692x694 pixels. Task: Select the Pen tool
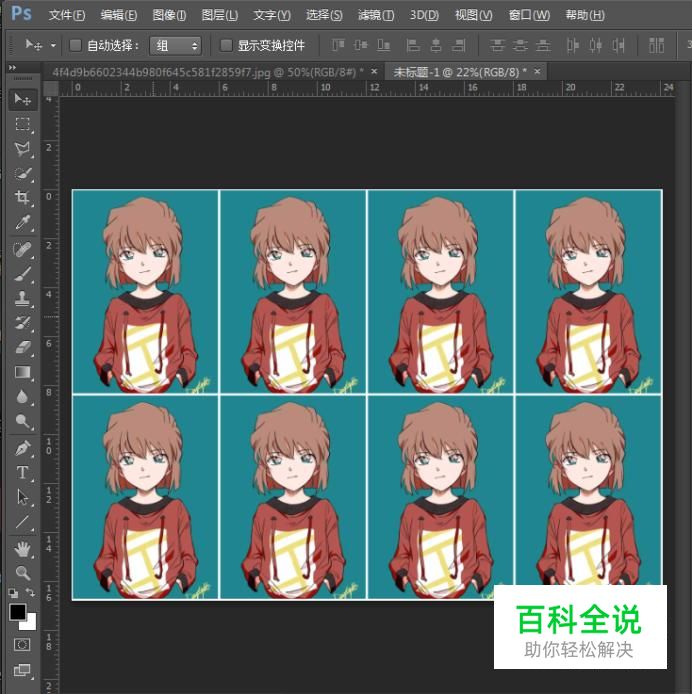click(x=22, y=448)
